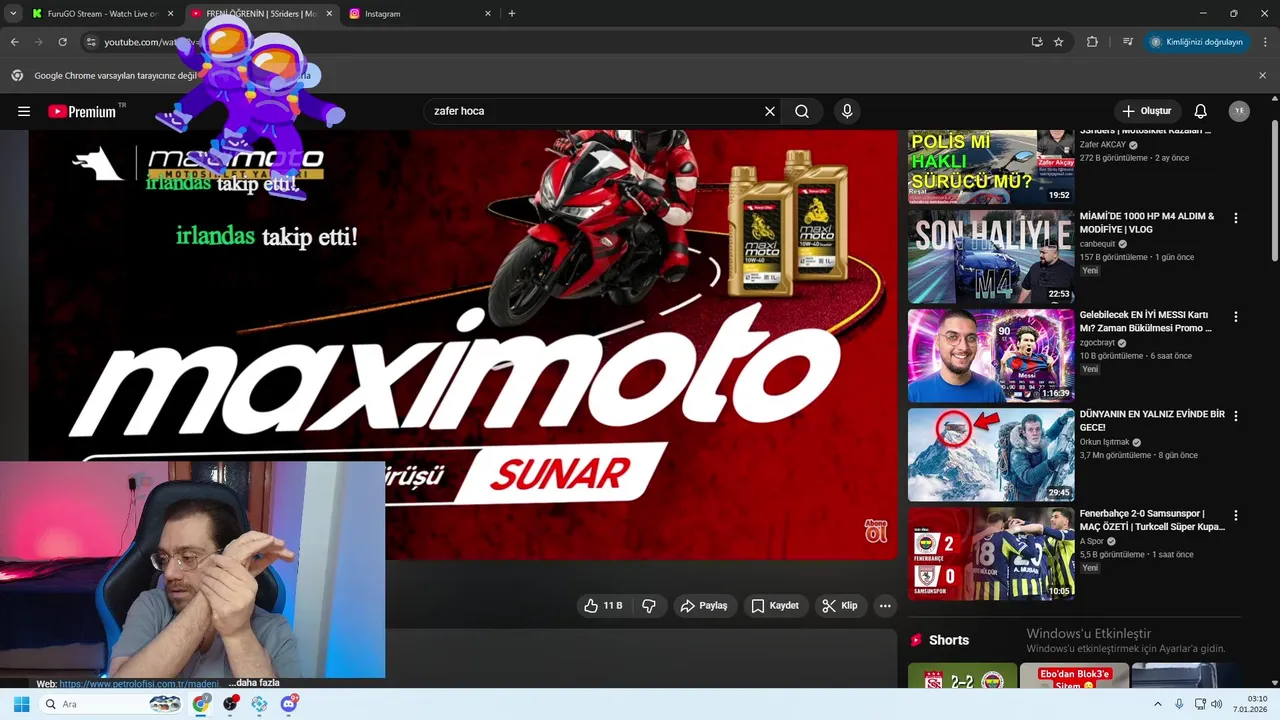The height and width of the screenshot is (720, 1280).
Task: Bookmark this page with the star
Action: tap(1059, 42)
